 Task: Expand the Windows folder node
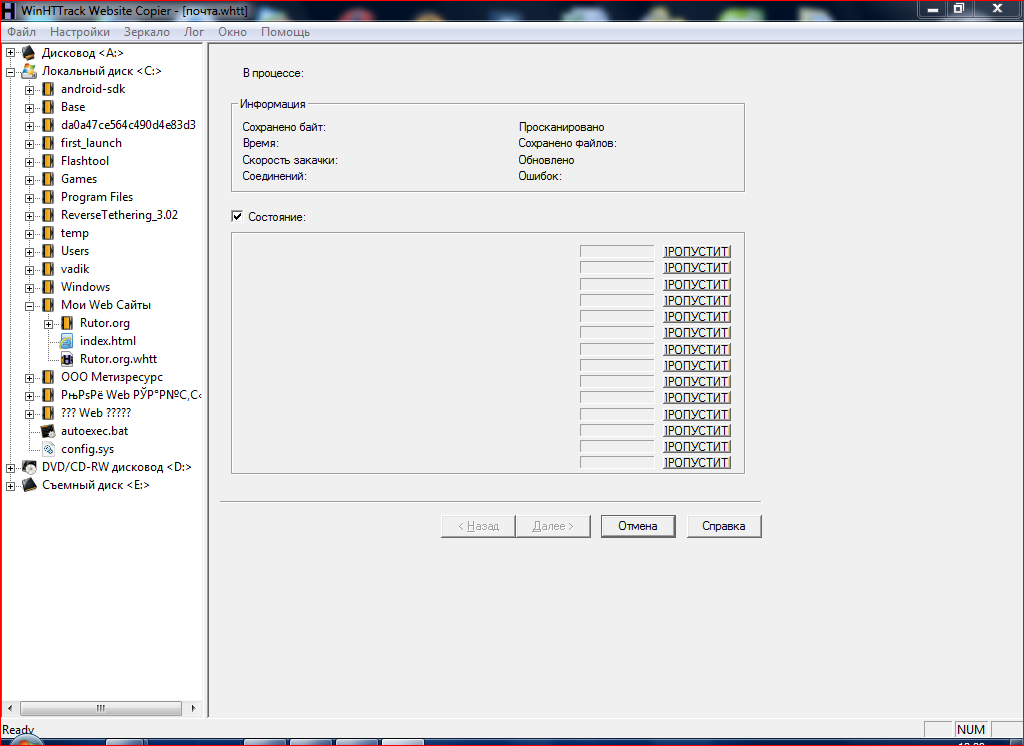(x=30, y=287)
